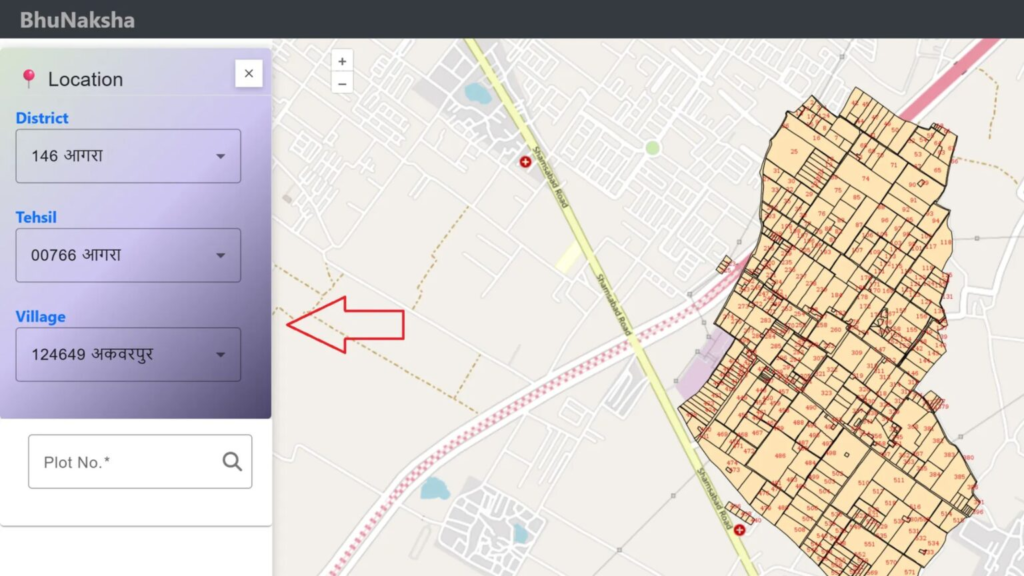
Task: Select plot 25 on the village map
Action: pos(794,152)
